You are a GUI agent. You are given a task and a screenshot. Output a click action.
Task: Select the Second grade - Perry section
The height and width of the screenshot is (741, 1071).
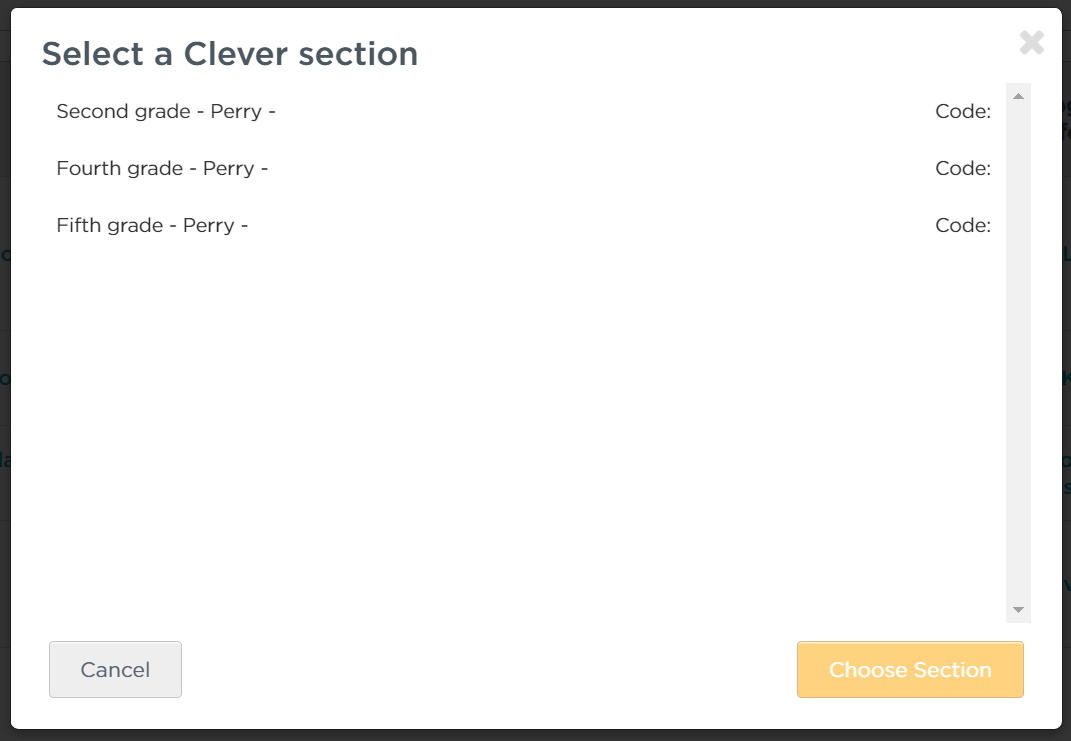523,111
